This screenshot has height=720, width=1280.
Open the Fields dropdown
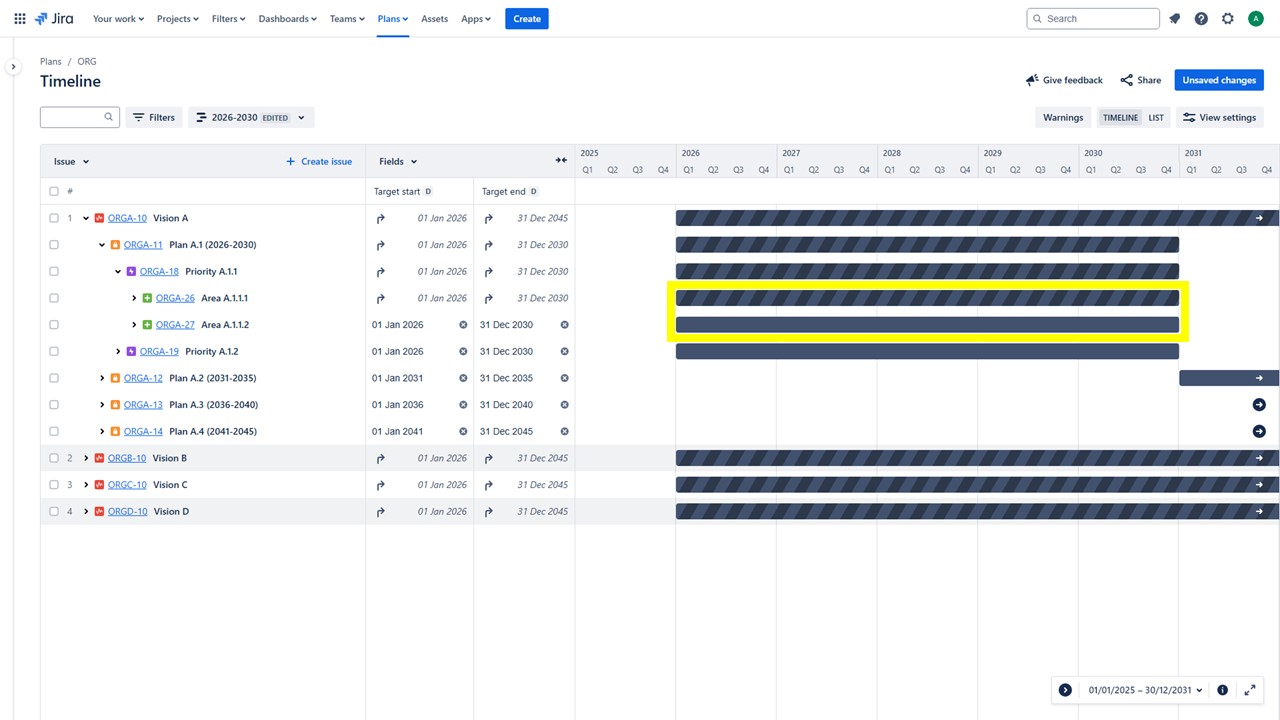pos(398,161)
